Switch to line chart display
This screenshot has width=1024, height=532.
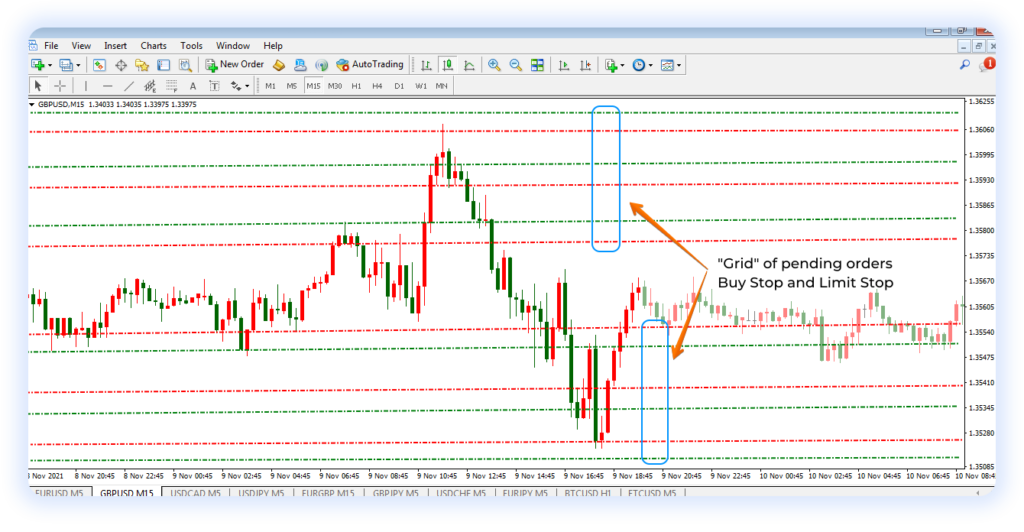click(x=470, y=65)
